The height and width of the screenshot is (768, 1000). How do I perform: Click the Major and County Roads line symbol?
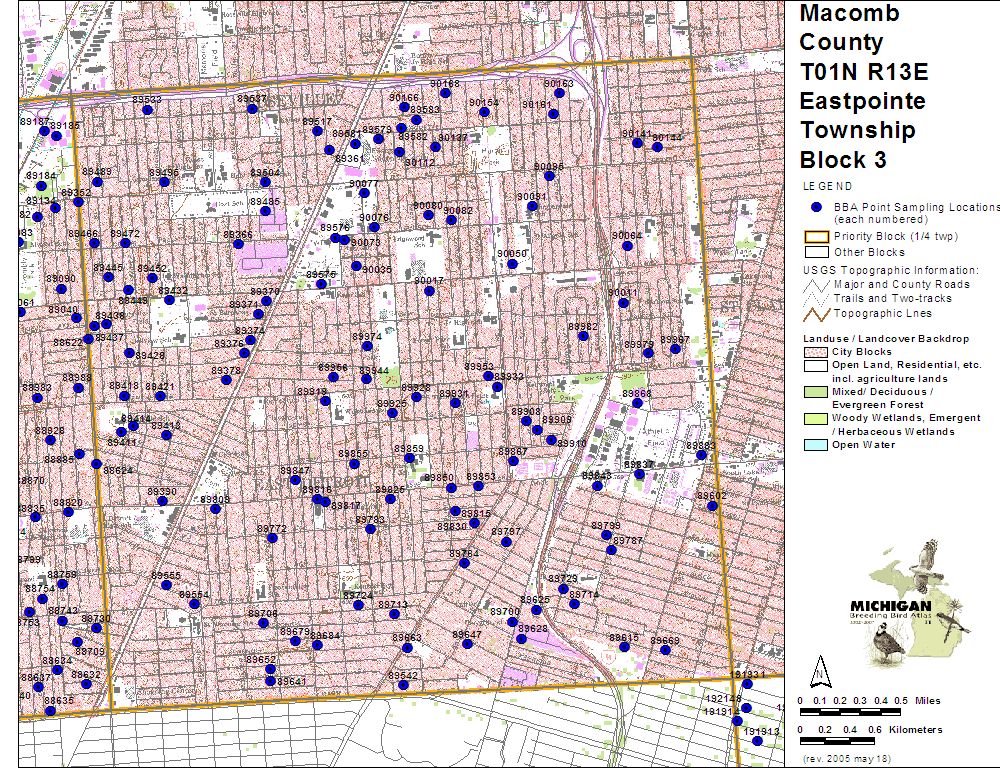(x=816, y=284)
